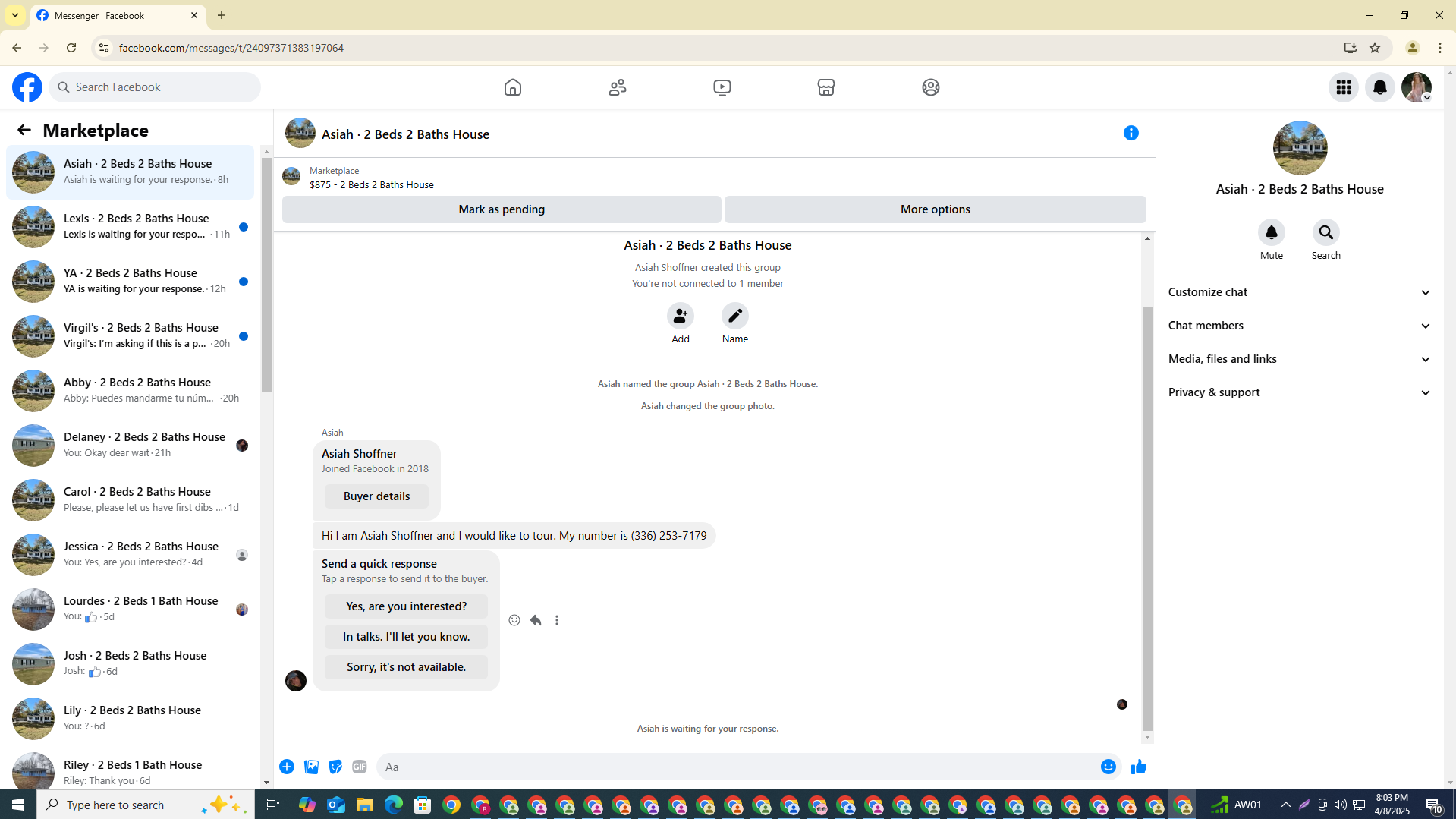Open the emoji react icon beside the message
Screen dimensions: 1456x819
click(x=514, y=620)
